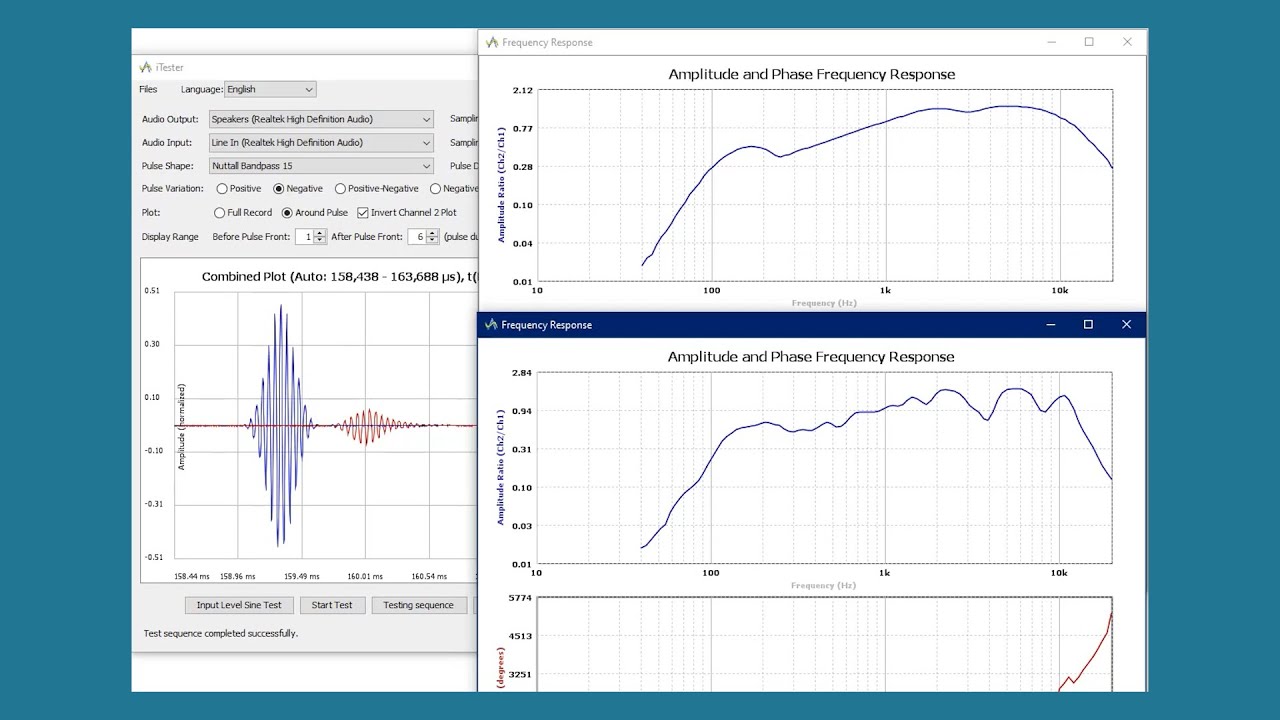Image resolution: width=1280 pixels, height=720 pixels.
Task: Open the Files menu in iTester
Action: (x=148, y=89)
